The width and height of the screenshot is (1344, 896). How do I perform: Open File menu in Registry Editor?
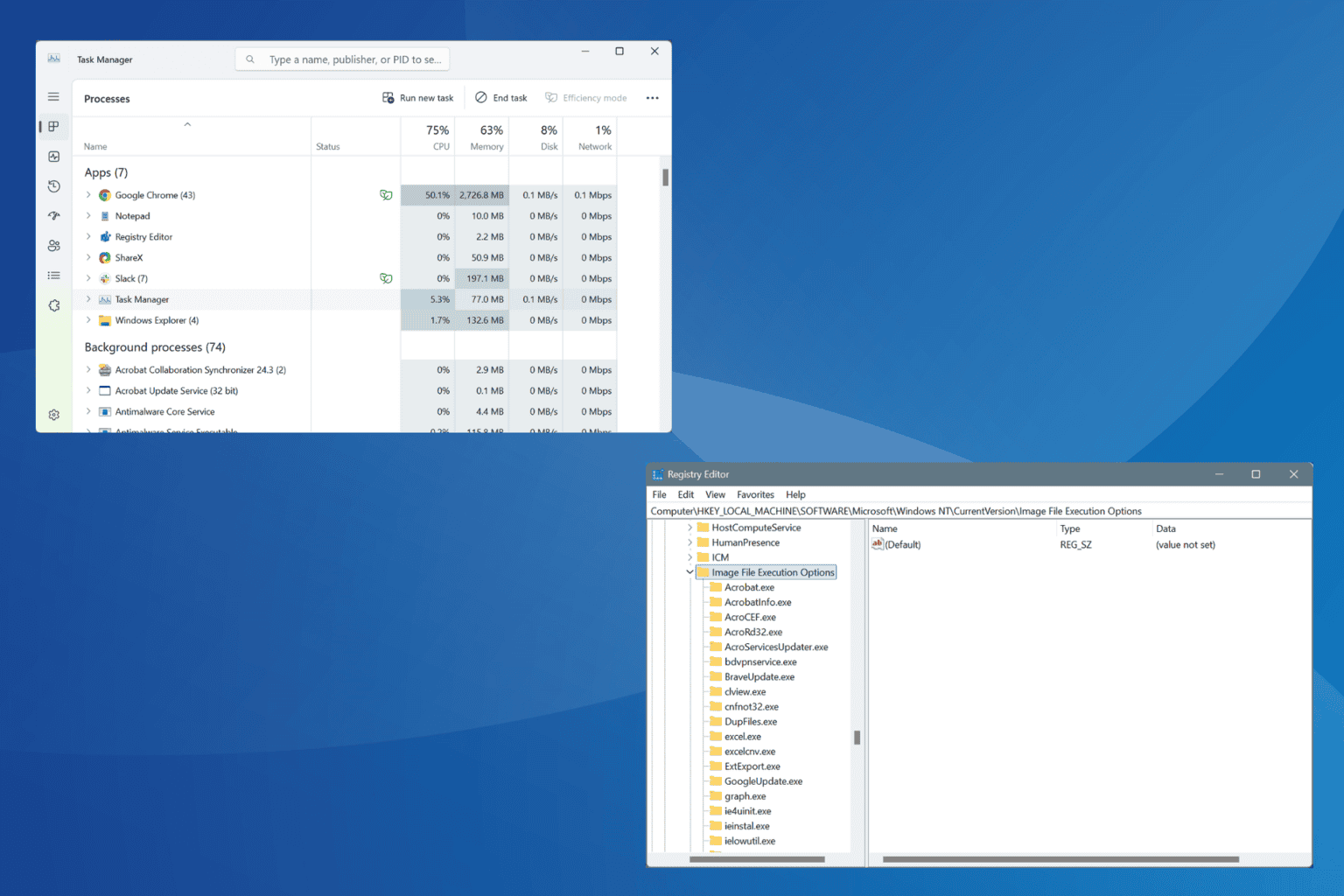pos(659,494)
